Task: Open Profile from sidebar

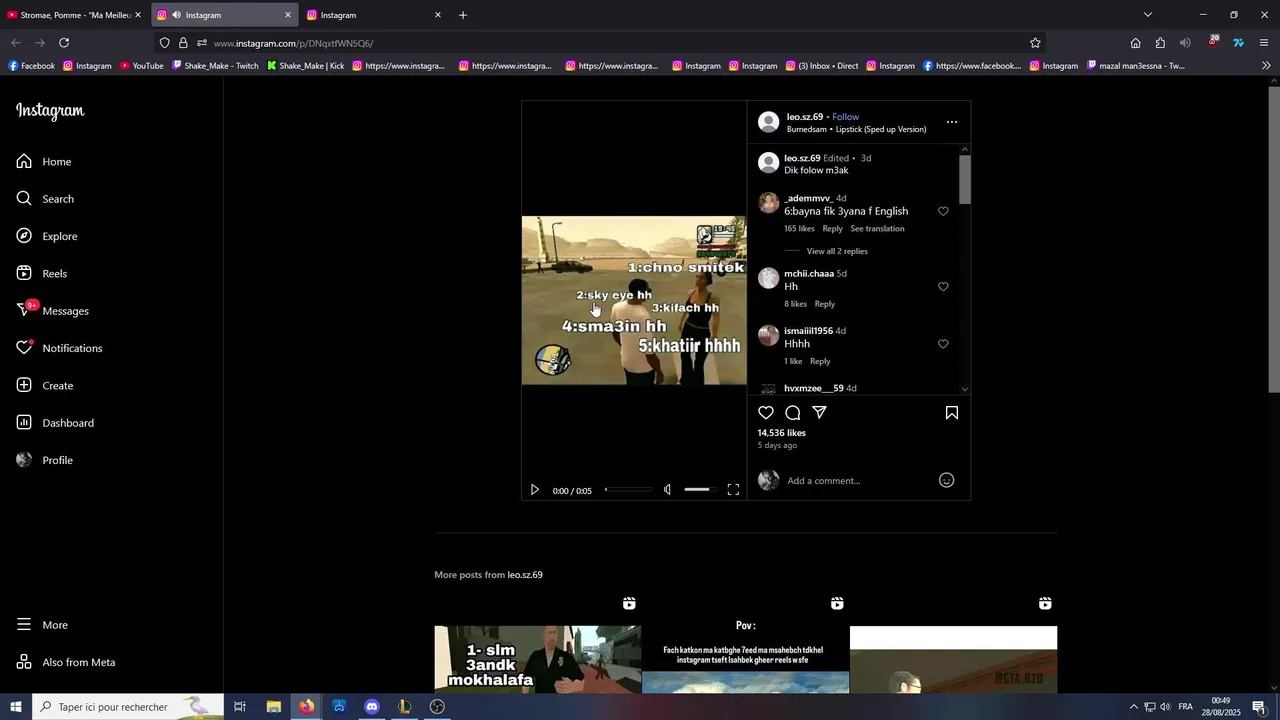Action: pos(45,460)
